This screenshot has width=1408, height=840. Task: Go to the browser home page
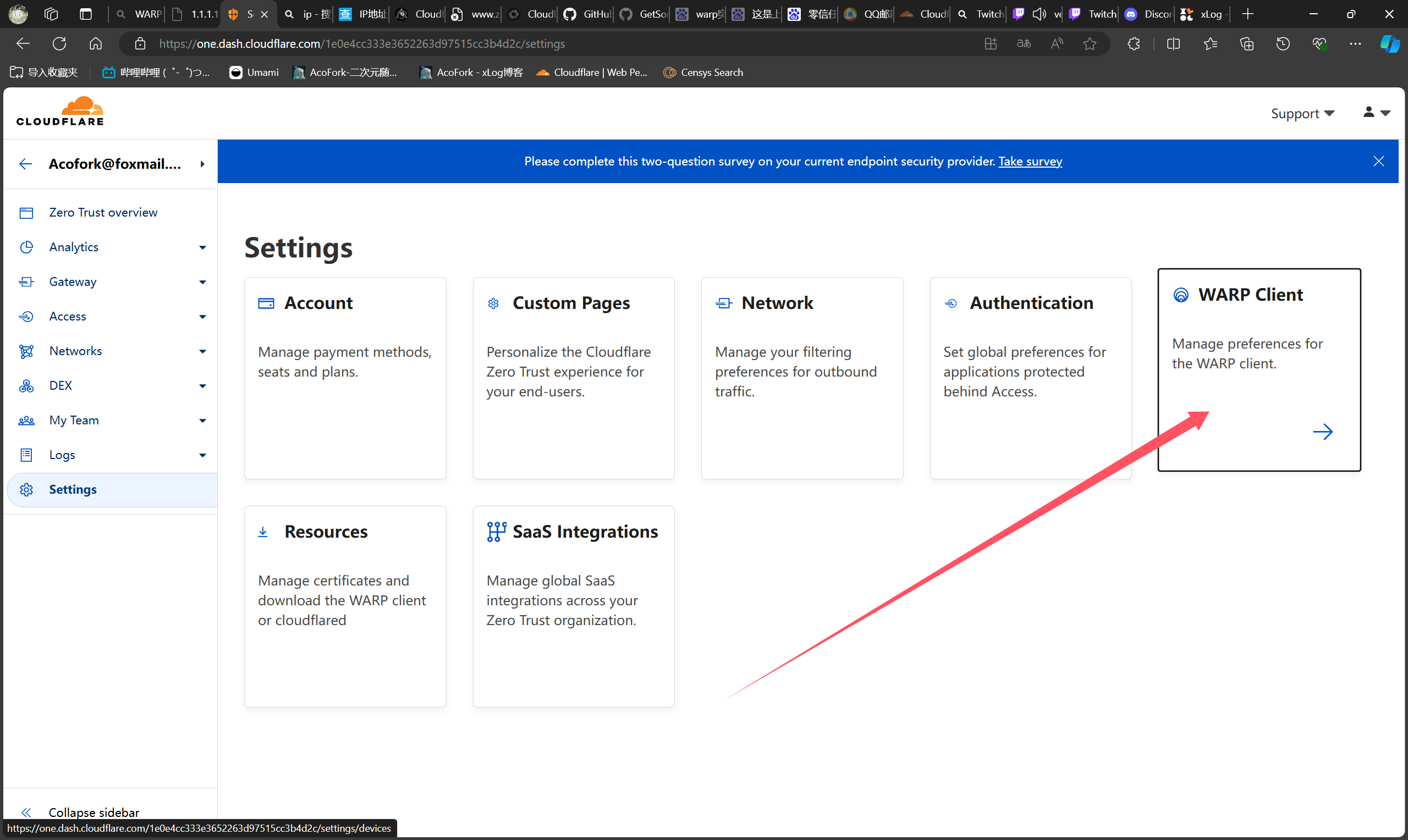pos(95,43)
